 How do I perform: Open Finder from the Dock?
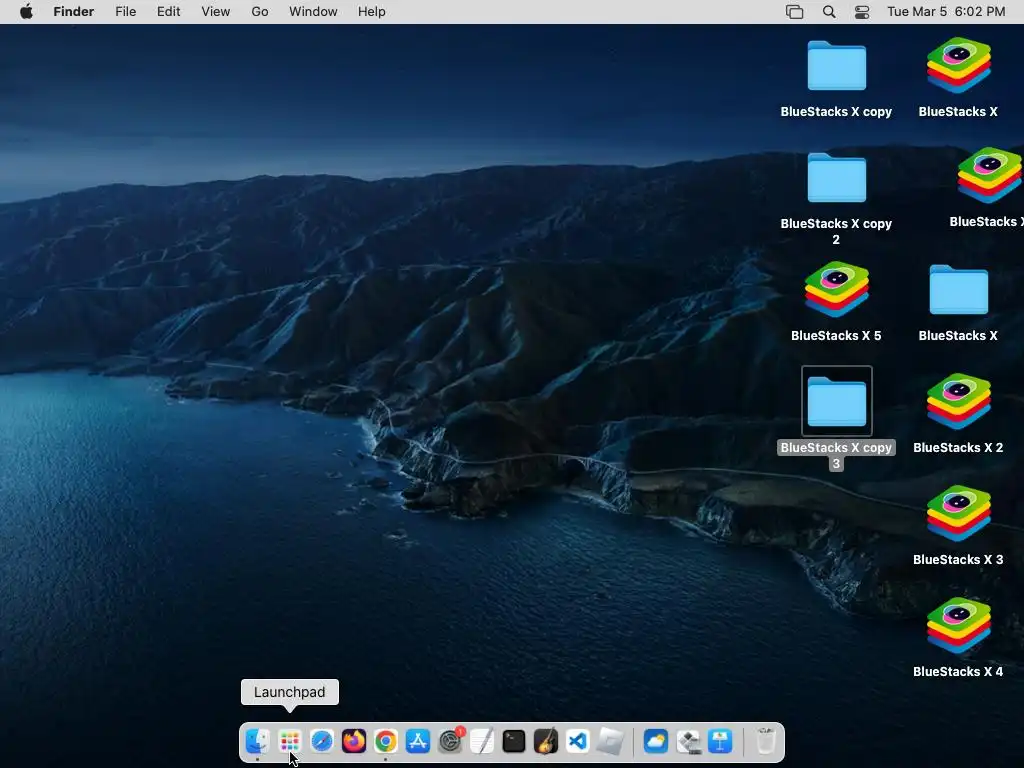click(x=257, y=741)
